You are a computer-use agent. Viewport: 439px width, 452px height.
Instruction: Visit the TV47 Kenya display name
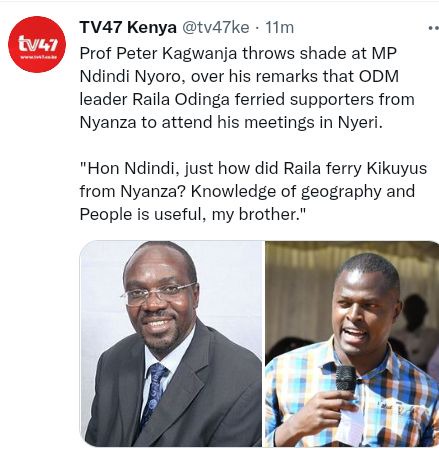[x=128, y=27]
